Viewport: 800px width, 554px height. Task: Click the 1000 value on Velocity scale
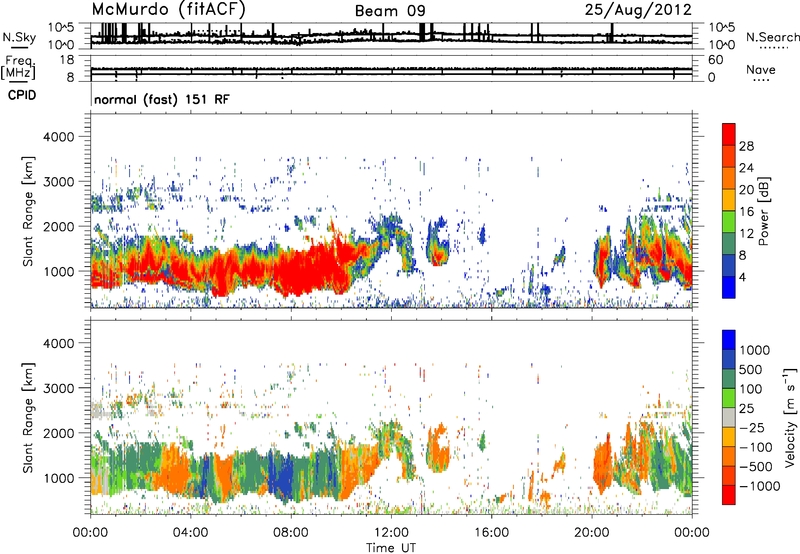coord(755,350)
